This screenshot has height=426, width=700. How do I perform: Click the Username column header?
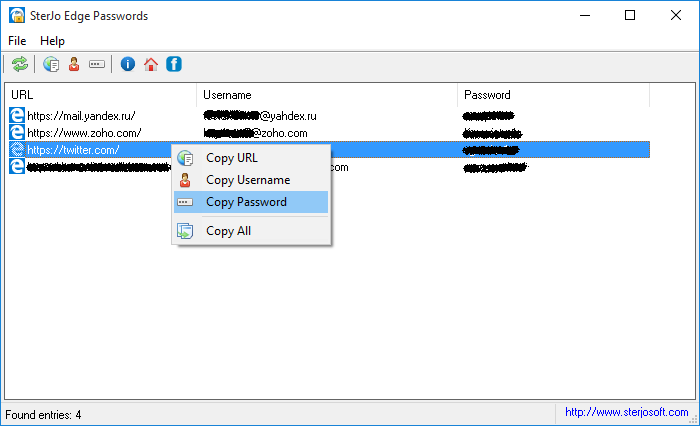point(327,95)
